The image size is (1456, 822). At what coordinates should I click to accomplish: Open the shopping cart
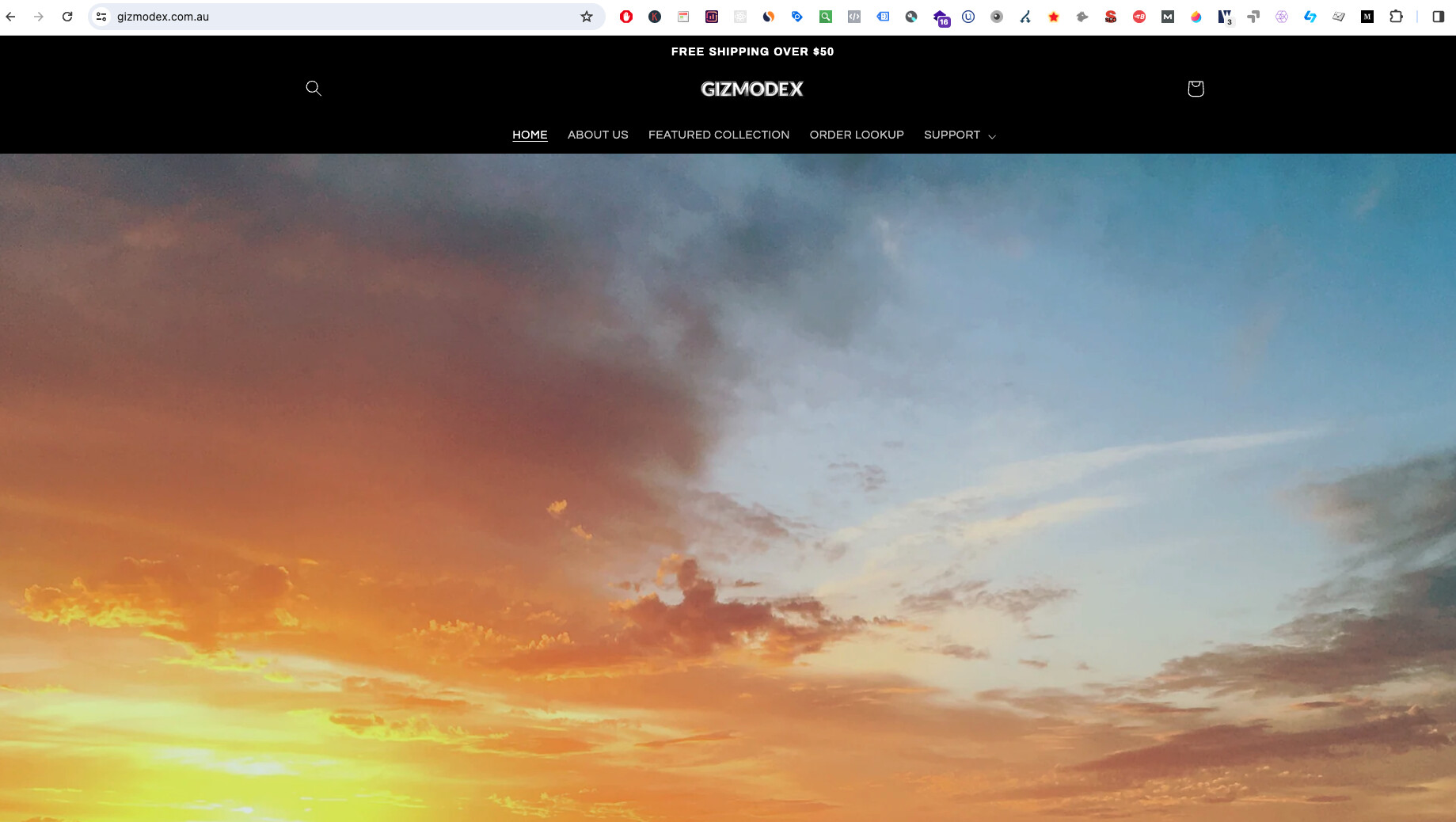coord(1196,88)
